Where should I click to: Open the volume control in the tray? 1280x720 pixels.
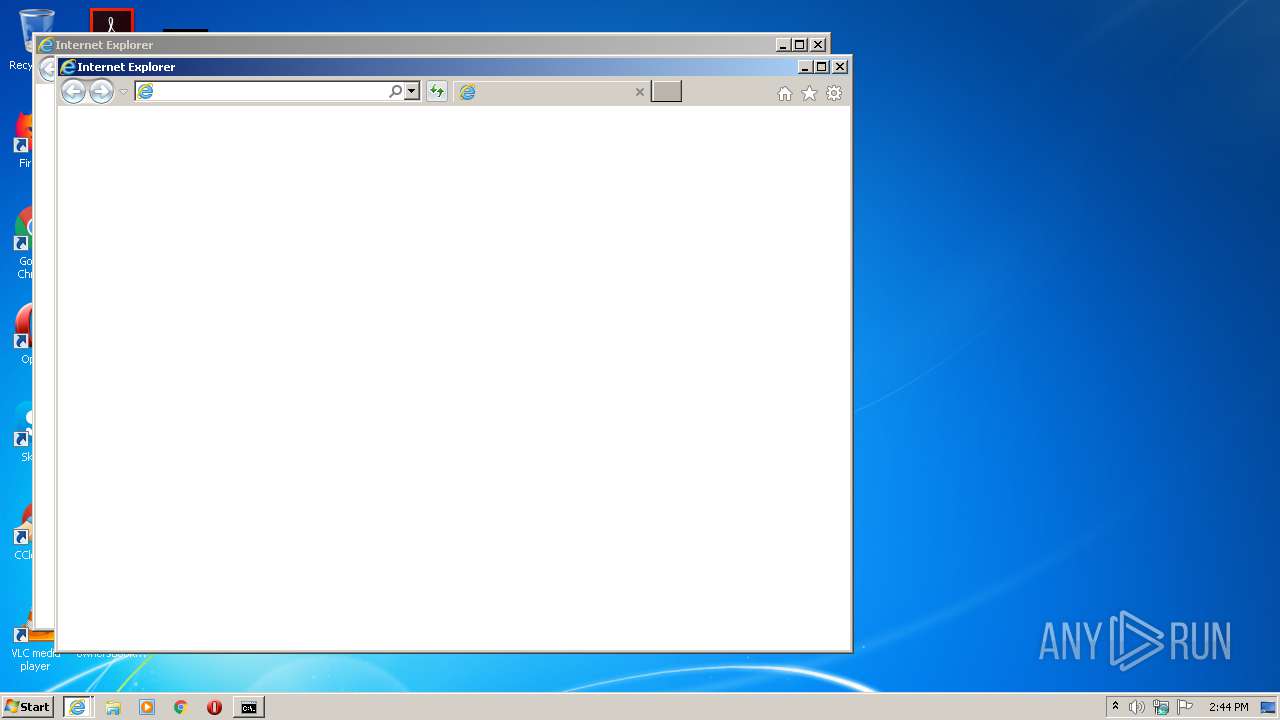(x=1137, y=707)
